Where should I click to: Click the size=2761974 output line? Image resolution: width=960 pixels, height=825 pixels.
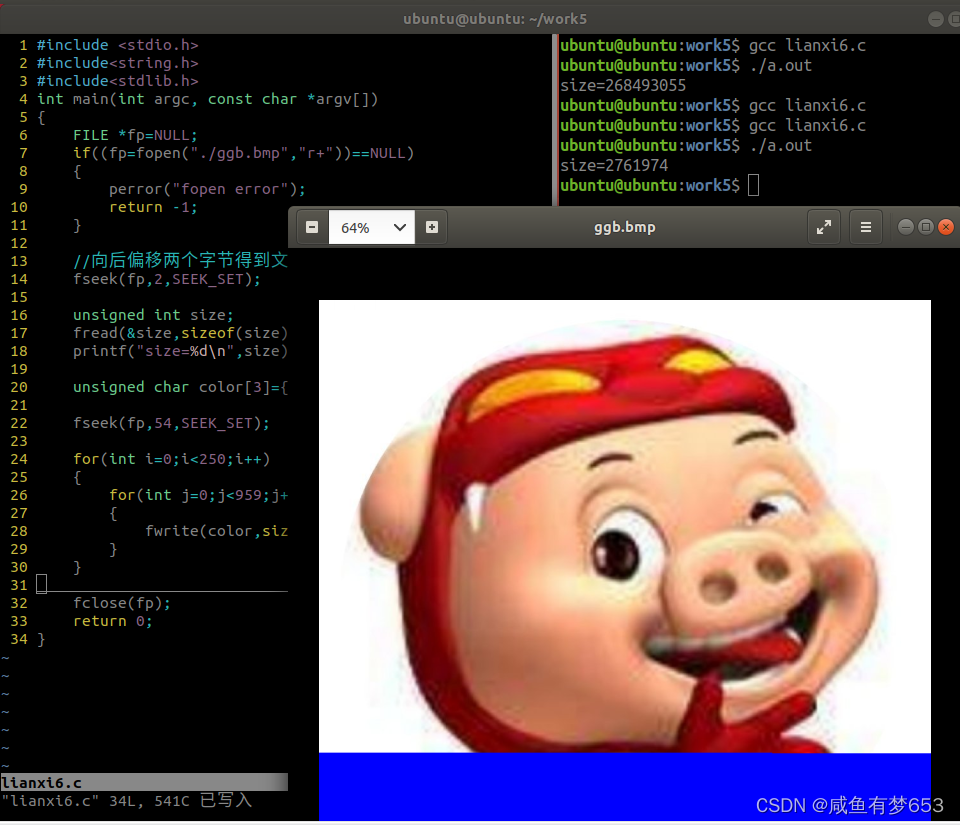614,165
